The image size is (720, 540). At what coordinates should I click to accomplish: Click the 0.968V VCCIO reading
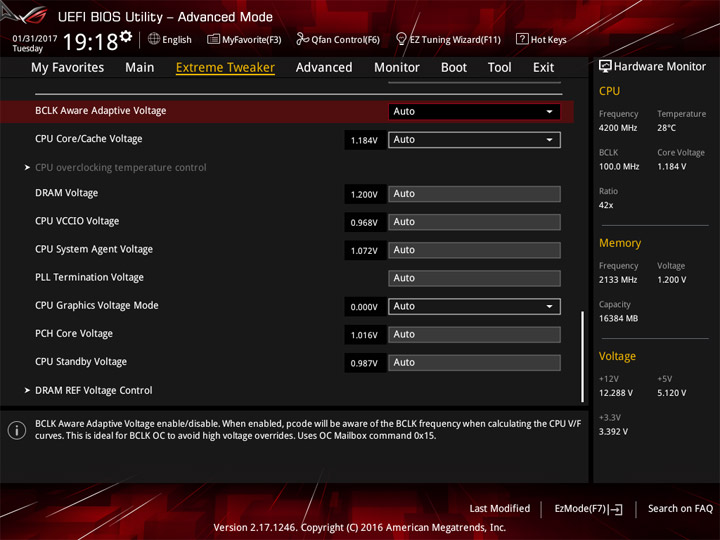[x=364, y=222]
